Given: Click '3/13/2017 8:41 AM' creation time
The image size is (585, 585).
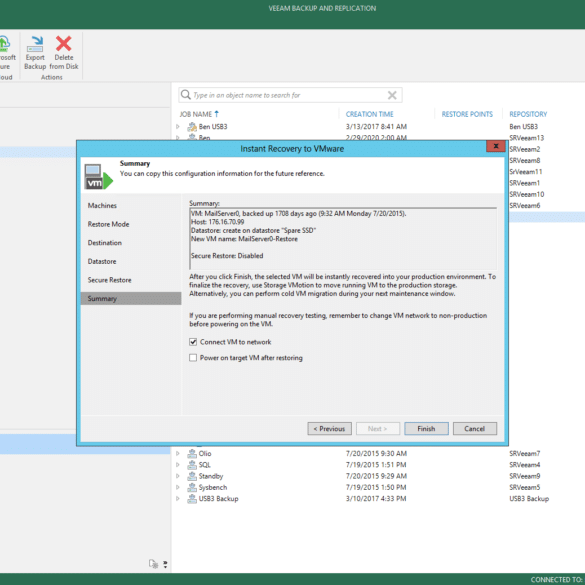Looking at the screenshot, I should point(376,127).
